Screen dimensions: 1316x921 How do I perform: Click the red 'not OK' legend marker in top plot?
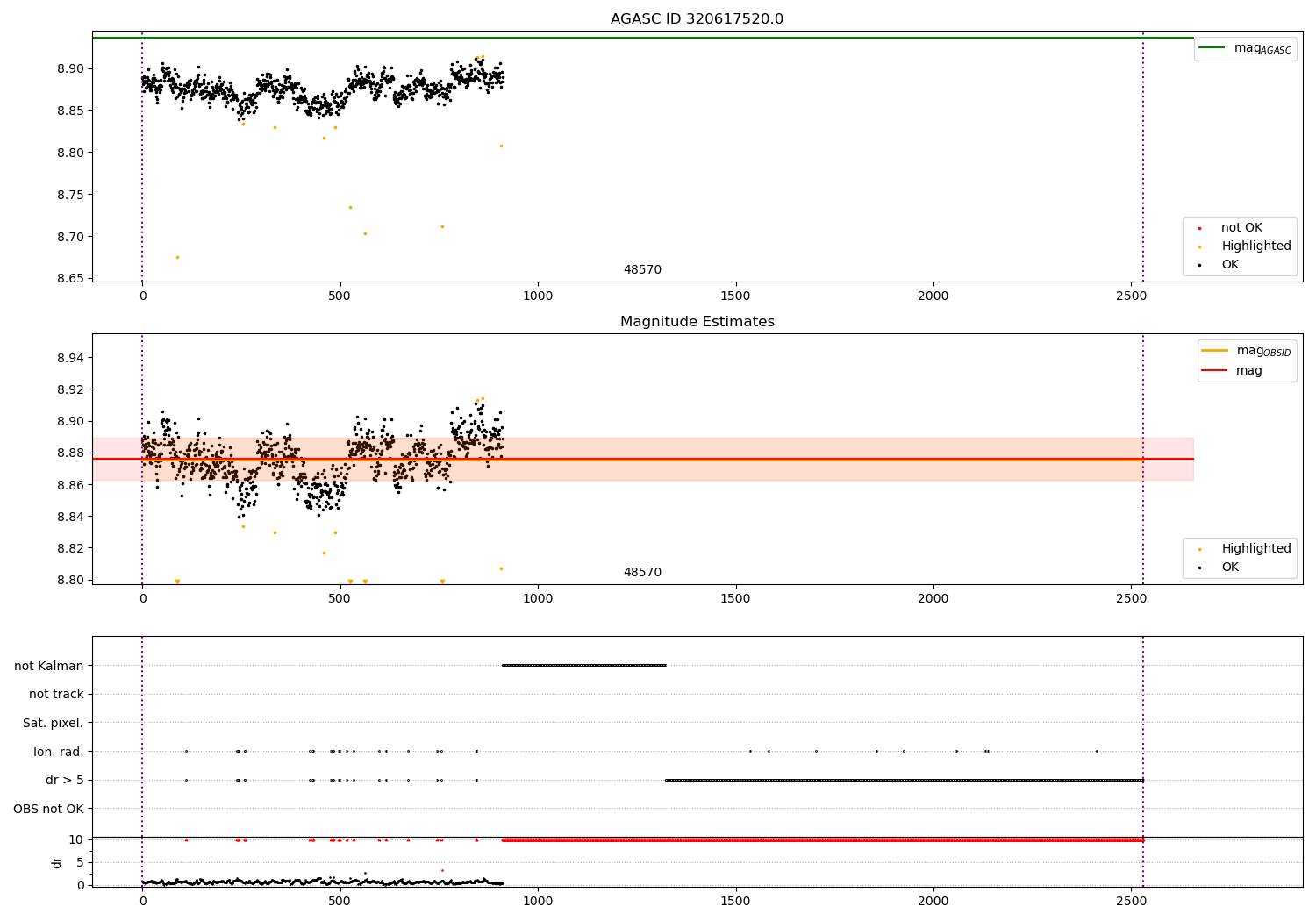coord(1199,228)
